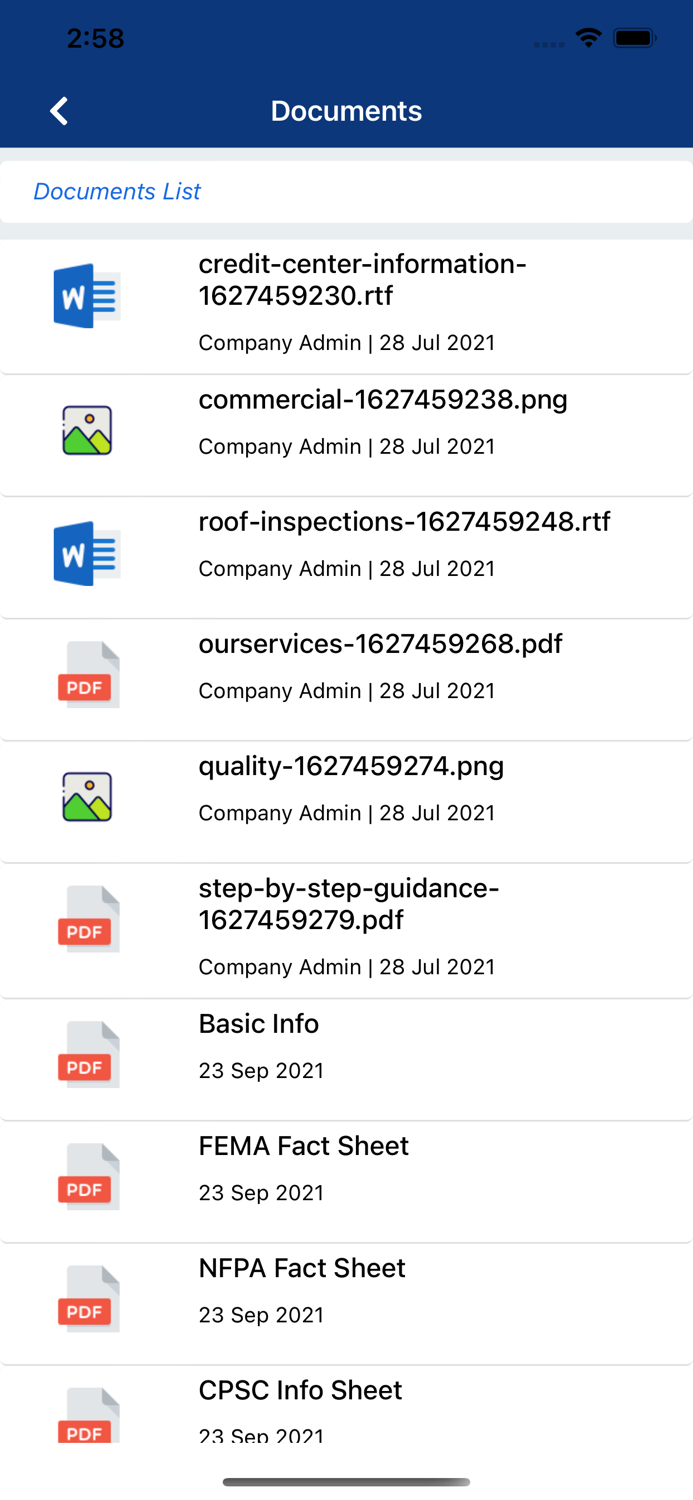Tap image icon beside commercial-1627459238.png
Screen dimensions: 693x1500
(x=87, y=430)
